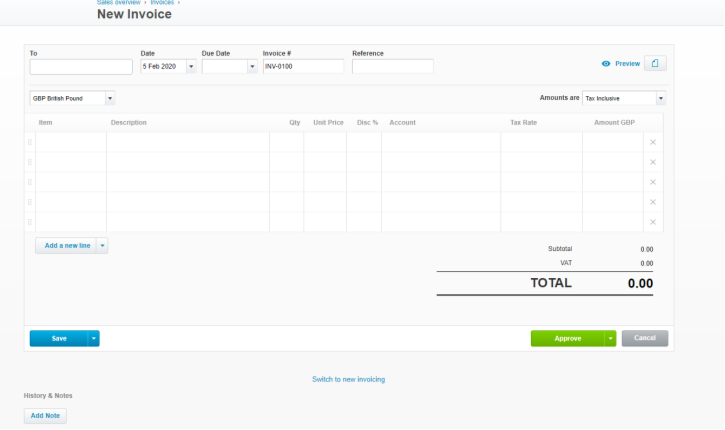The image size is (725, 430).
Task: Click the first row Amount GBP cell
Action: tap(613, 142)
